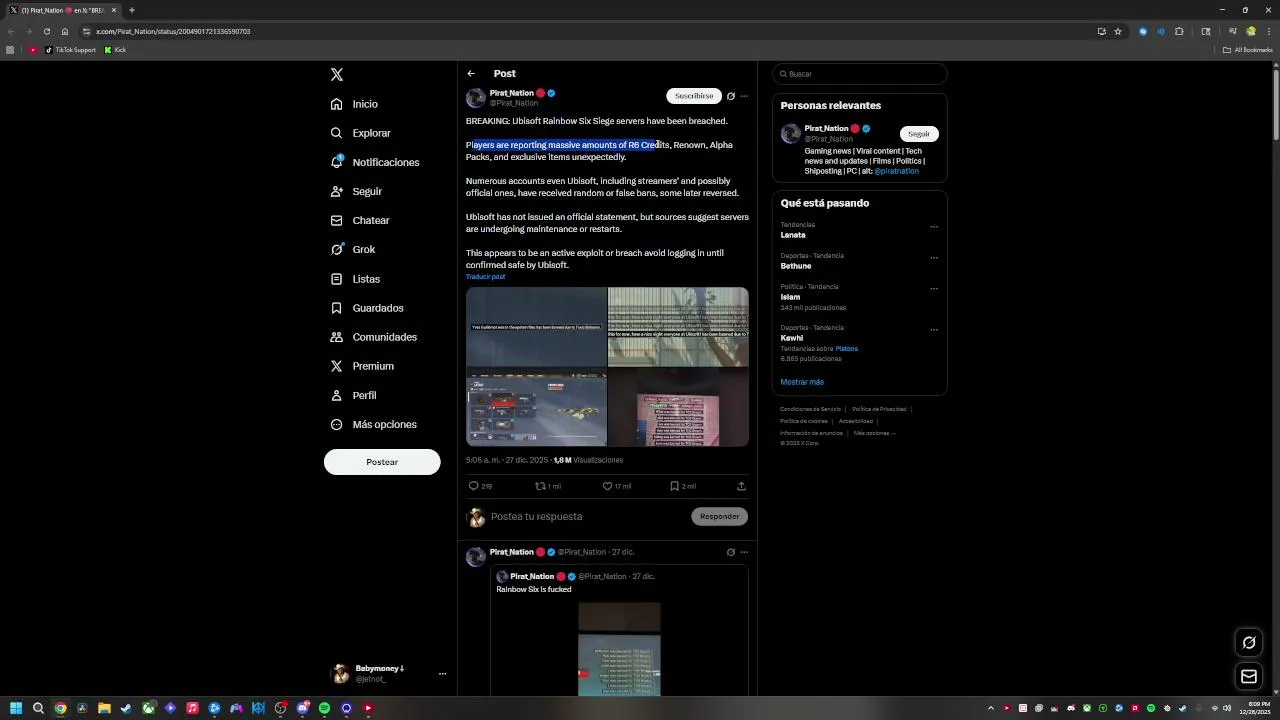Reload the page in the browser
The image size is (1280, 720).
pyautogui.click(x=46, y=31)
